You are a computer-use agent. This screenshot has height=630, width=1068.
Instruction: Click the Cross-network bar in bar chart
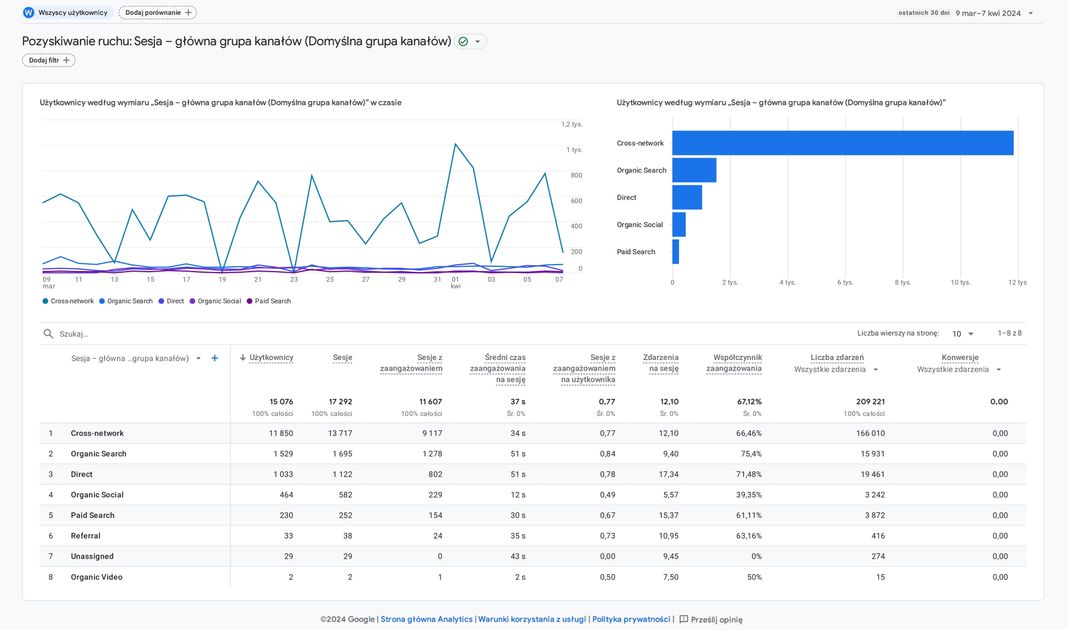(842, 143)
